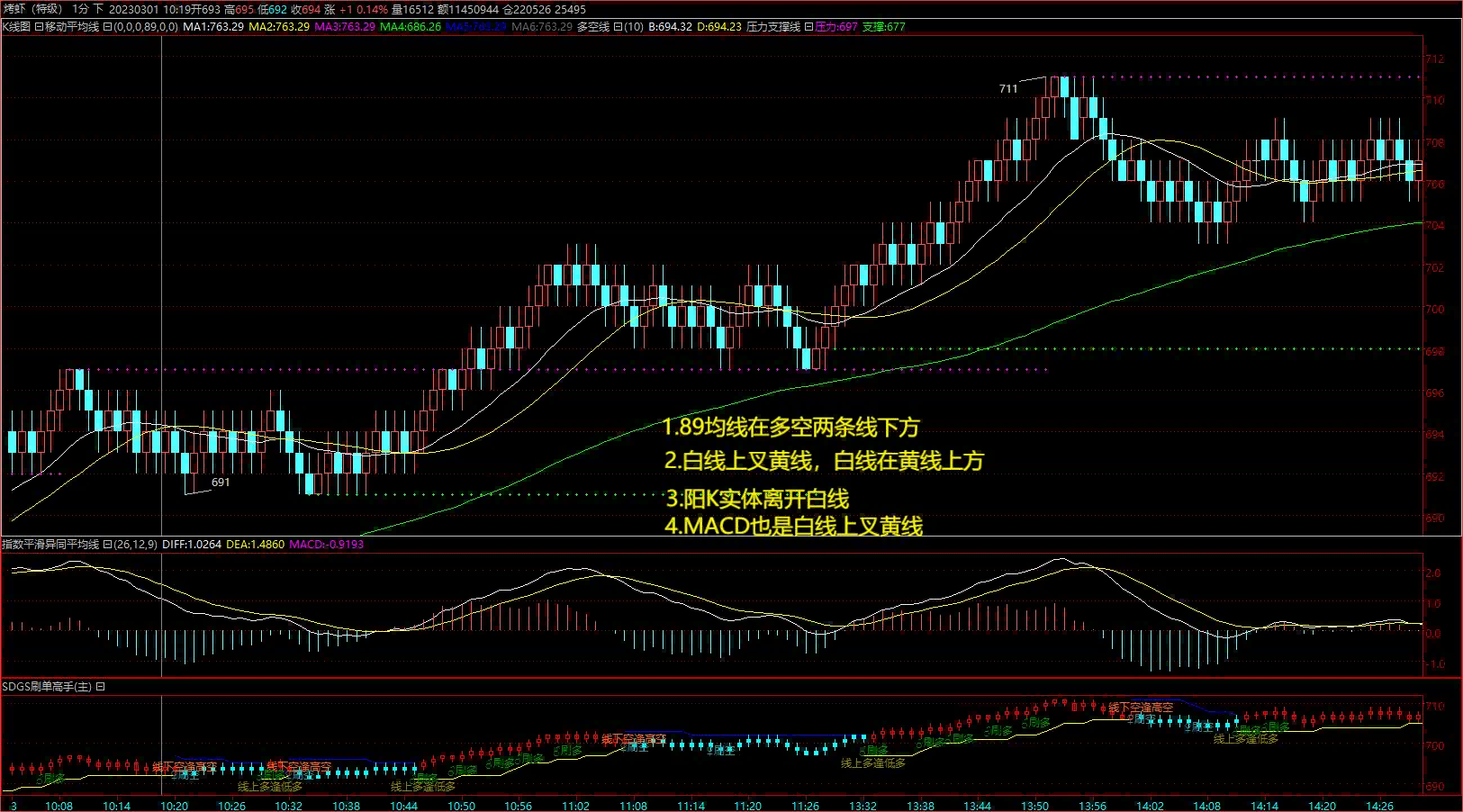Click the 14:26 time axis label
Image resolution: width=1463 pixels, height=812 pixels.
pos(1379,806)
